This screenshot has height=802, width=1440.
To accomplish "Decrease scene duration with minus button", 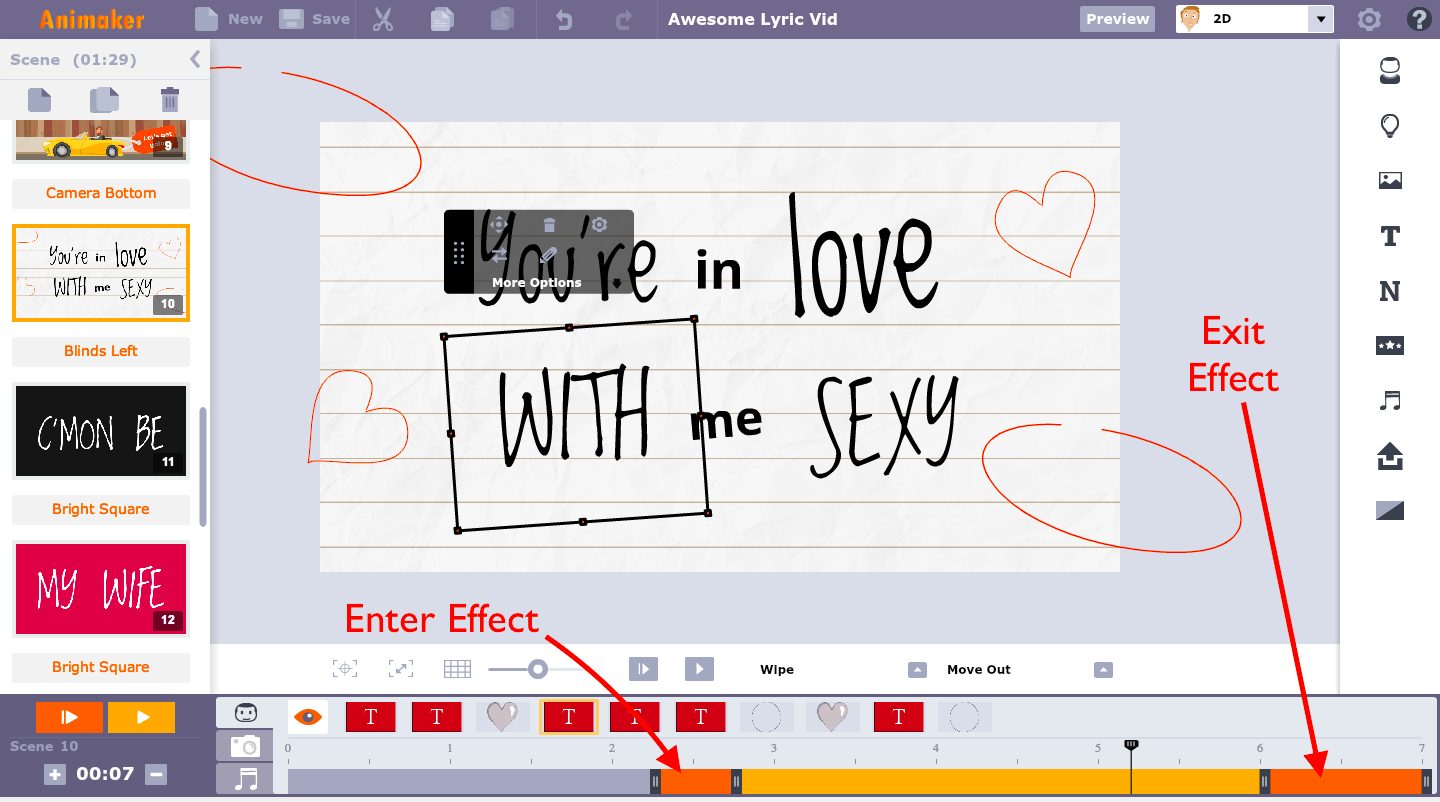I will [155, 774].
